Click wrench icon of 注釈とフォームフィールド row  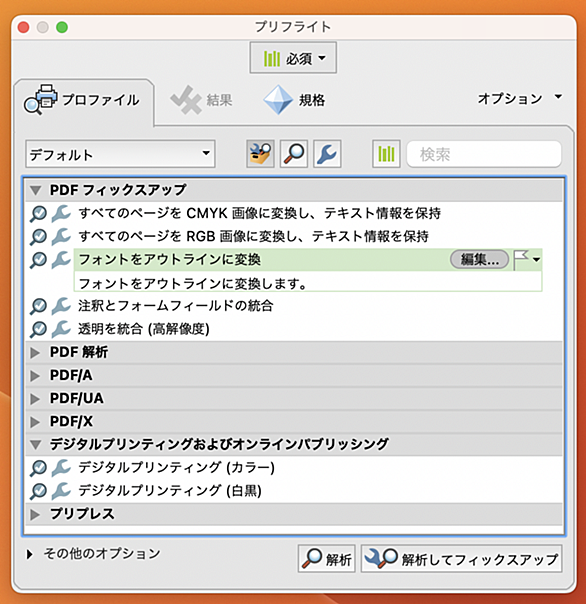61,306
